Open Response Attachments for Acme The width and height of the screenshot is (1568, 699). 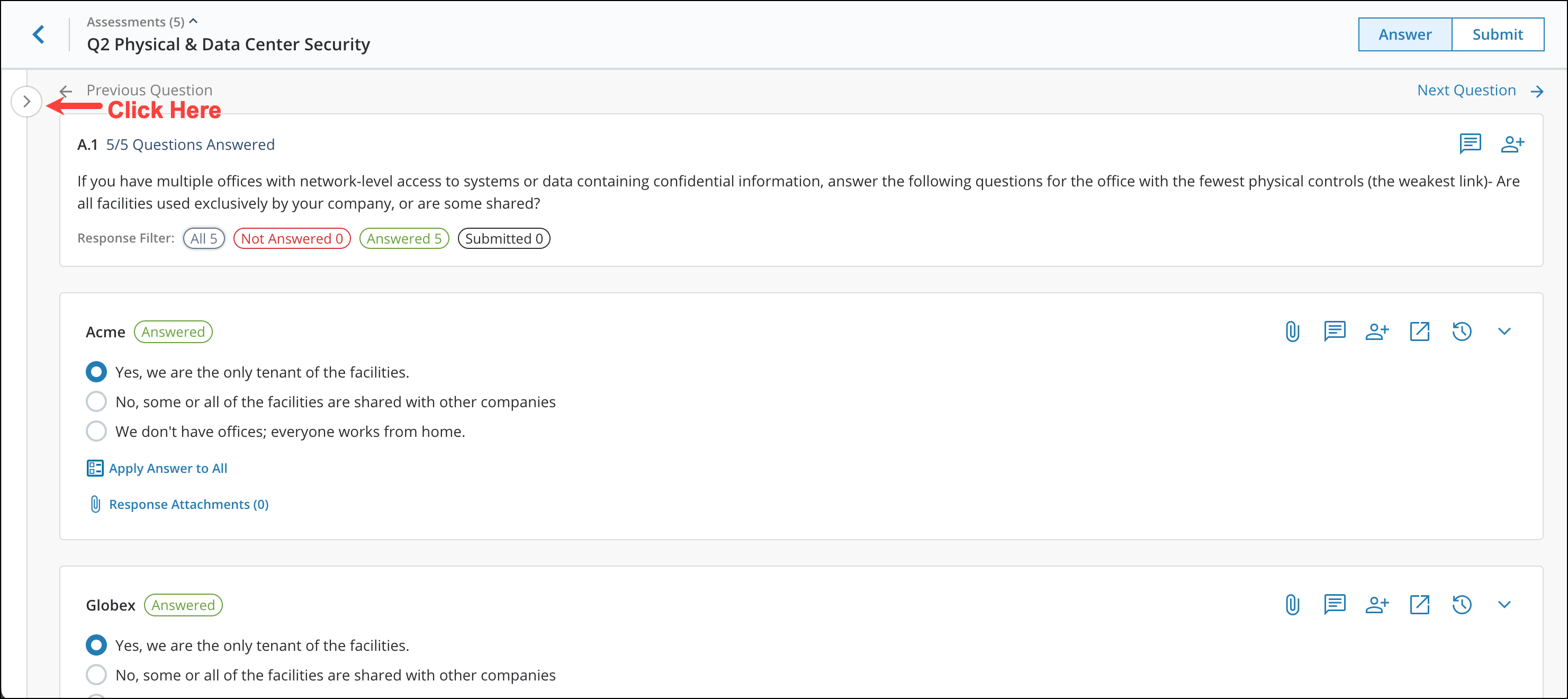pos(188,504)
